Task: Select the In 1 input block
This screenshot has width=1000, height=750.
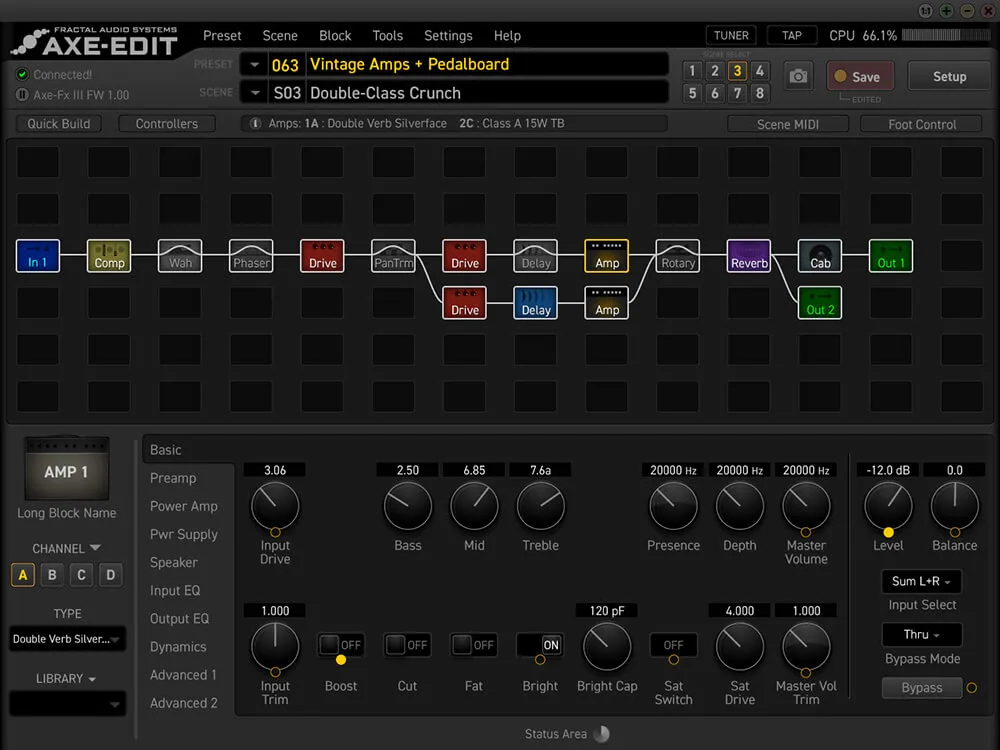Action: pos(38,256)
